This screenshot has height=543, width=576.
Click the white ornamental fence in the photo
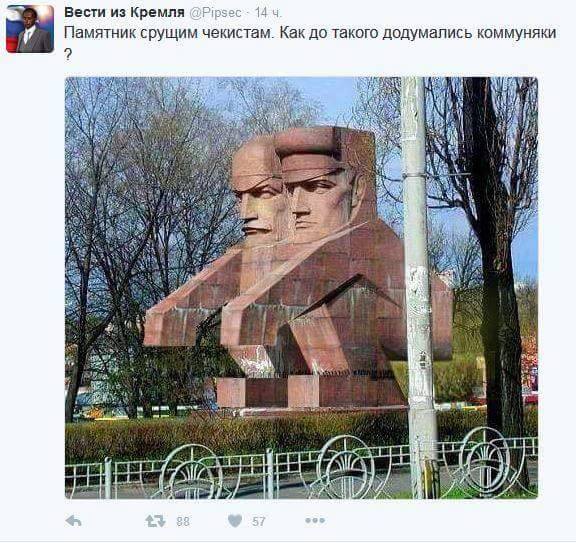click(x=301, y=467)
